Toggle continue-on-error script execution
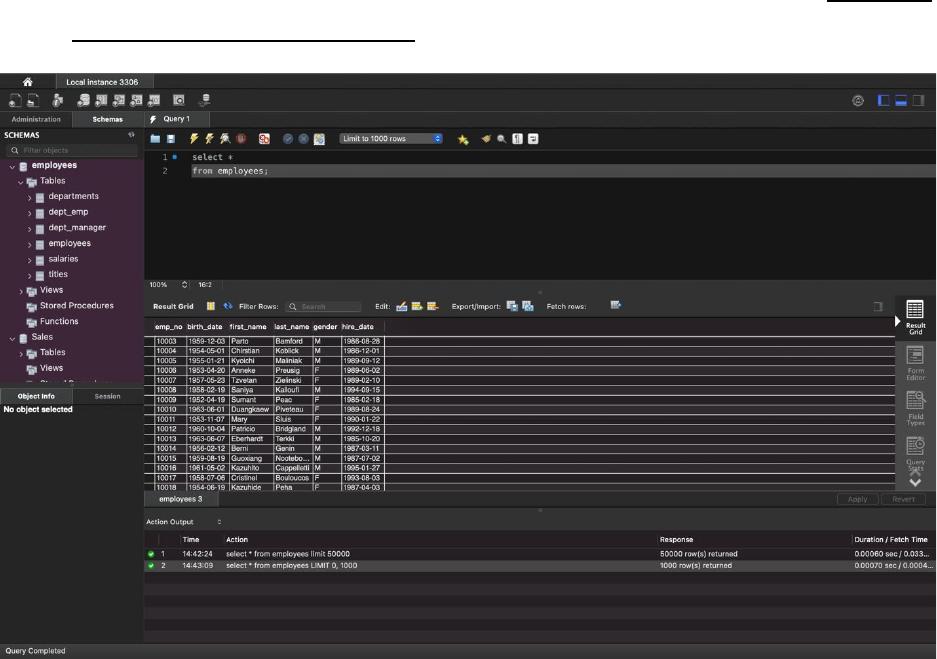 pyautogui.click(x=264, y=139)
